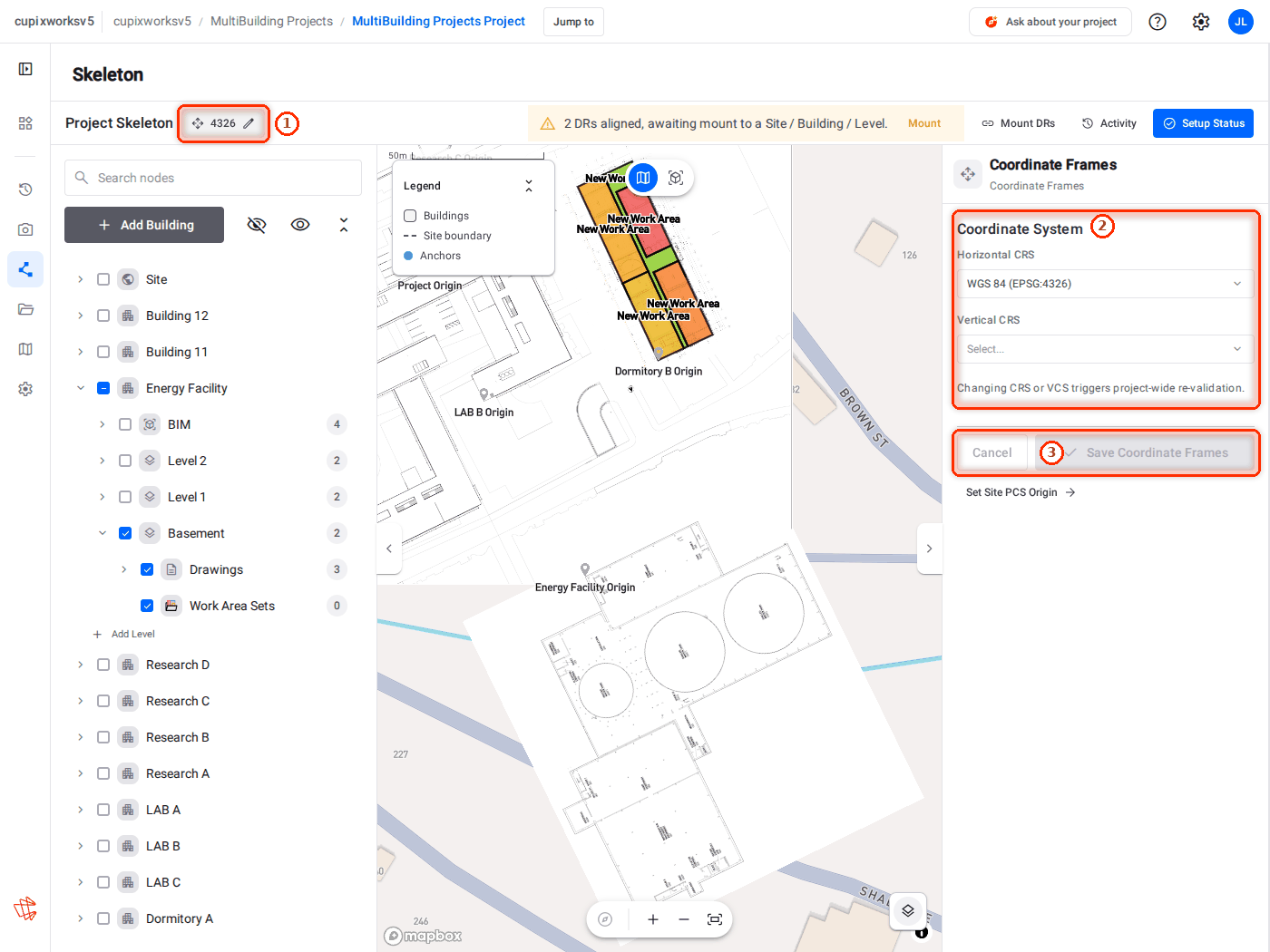Screen dimensions: 1270x952
Task: Open the history icon in sidebar
Action: 25,189
